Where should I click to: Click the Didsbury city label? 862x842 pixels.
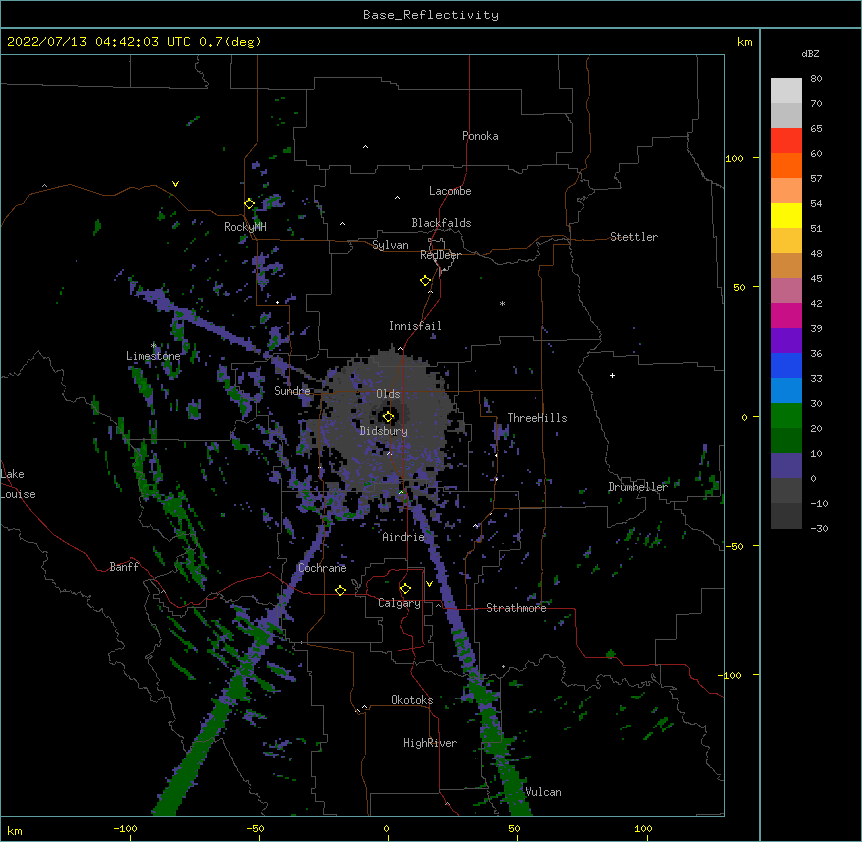click(x=384, y=431)
